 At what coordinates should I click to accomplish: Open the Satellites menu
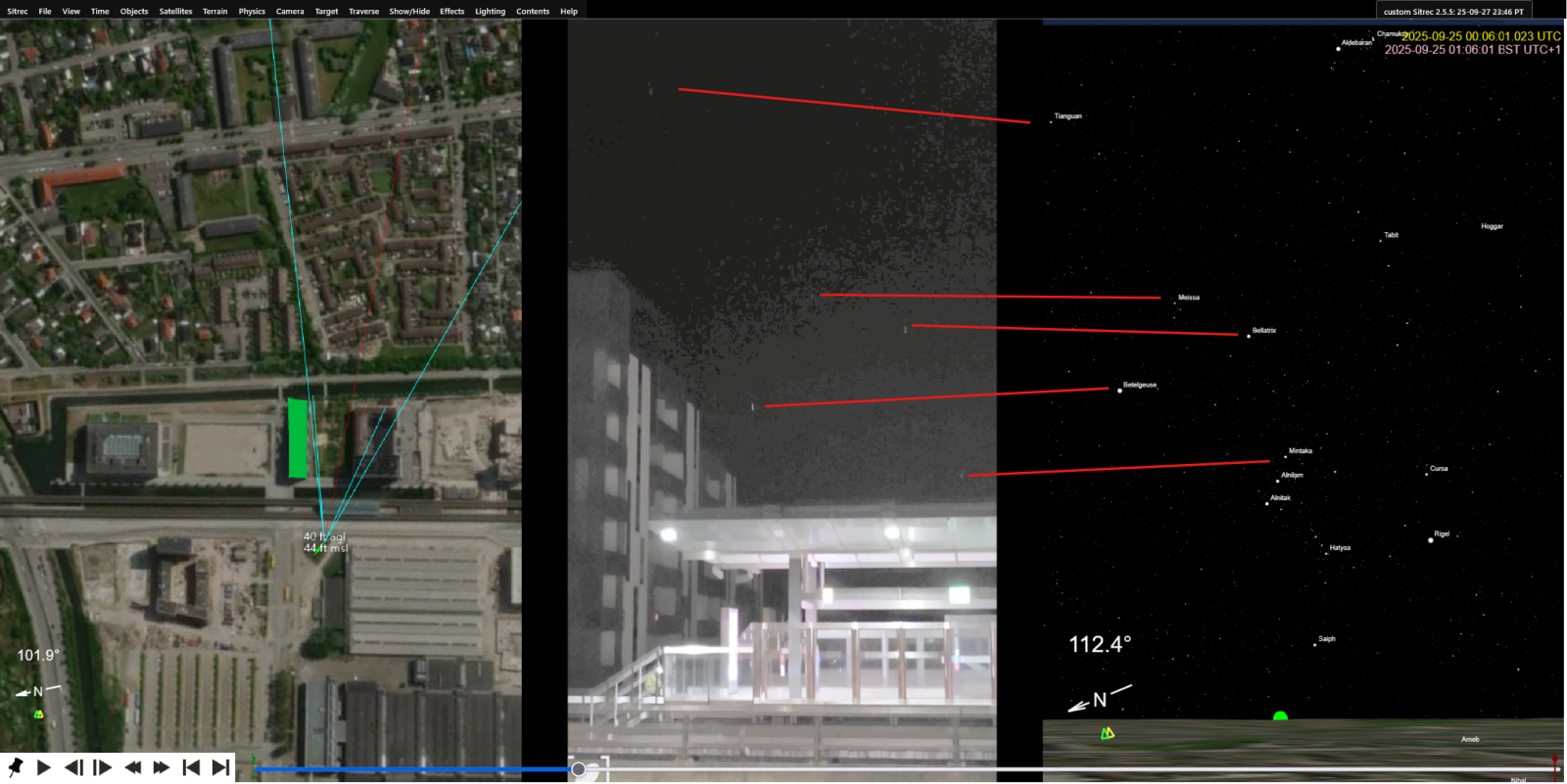click(175, 12)
